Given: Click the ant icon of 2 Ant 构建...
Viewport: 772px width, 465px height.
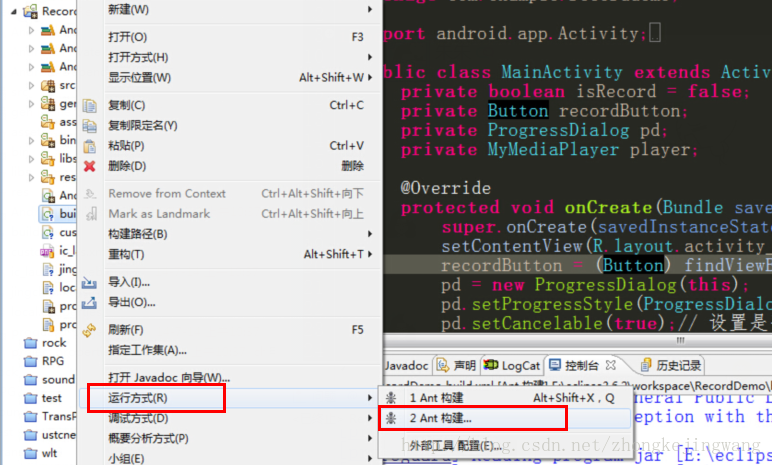Looking at the screenshot, I should click(x=391, y=418).
